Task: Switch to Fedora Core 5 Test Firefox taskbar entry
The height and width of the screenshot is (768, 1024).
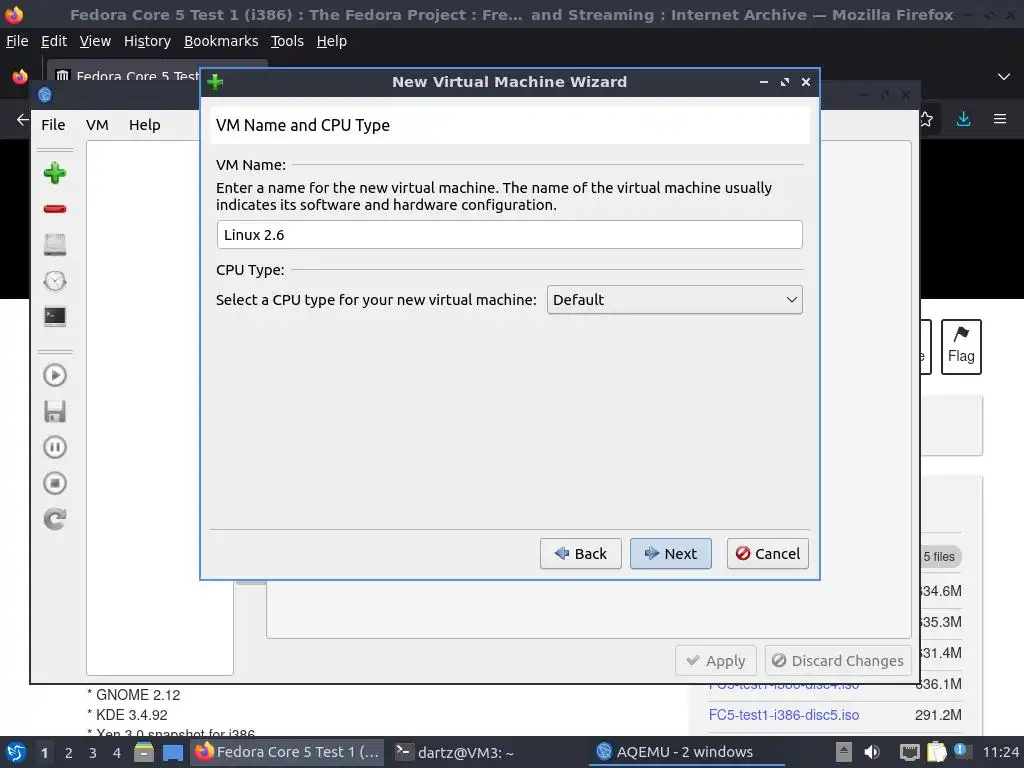Action: point(287,752)
